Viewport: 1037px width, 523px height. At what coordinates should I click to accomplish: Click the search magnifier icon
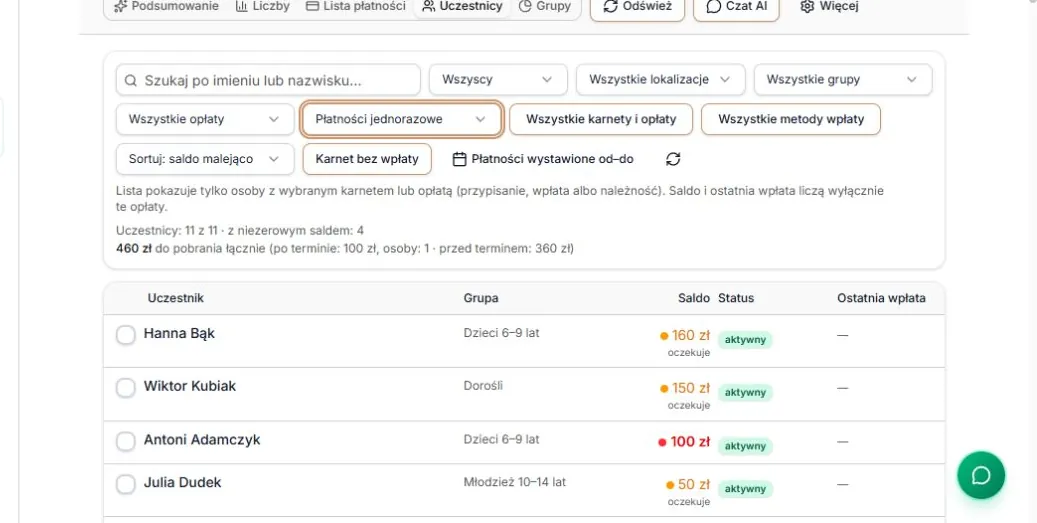point(131,81)
